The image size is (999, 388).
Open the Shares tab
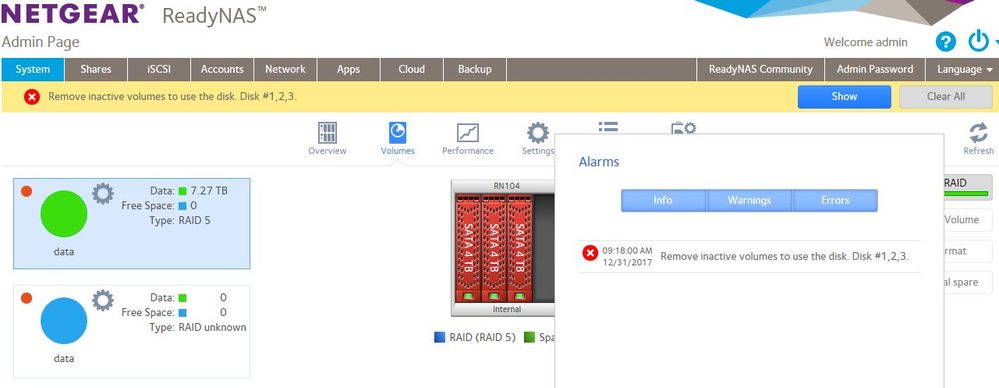96,69
